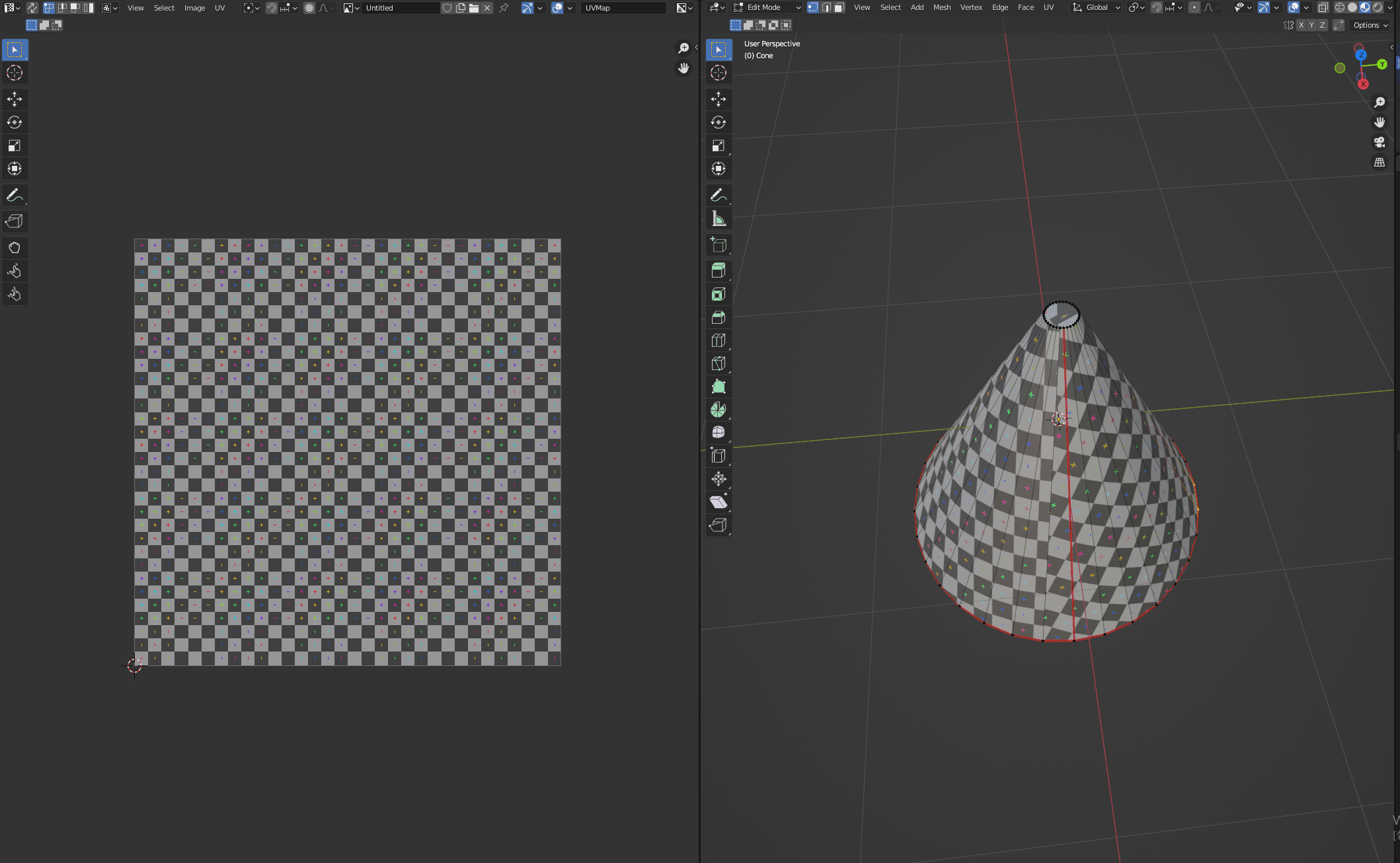Select the Bevel tool
The height and width of the screenshot is (863, 1400).
[719, 317]
